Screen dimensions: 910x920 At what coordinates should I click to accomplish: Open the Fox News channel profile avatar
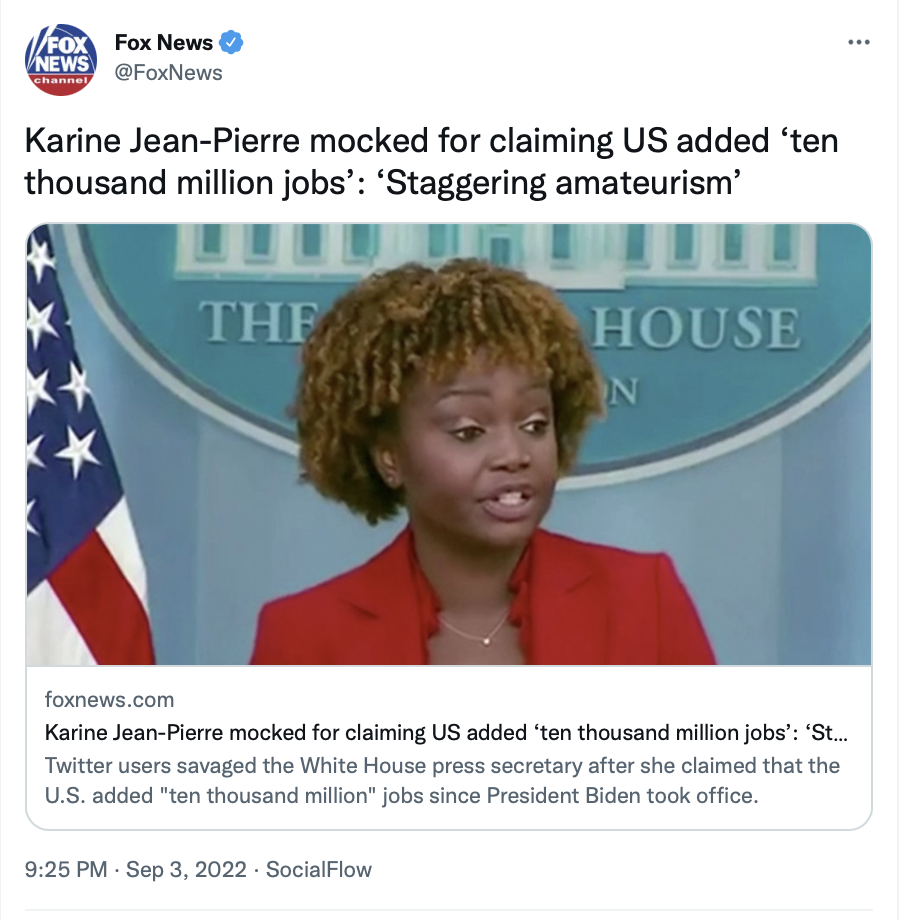point(60,60)
